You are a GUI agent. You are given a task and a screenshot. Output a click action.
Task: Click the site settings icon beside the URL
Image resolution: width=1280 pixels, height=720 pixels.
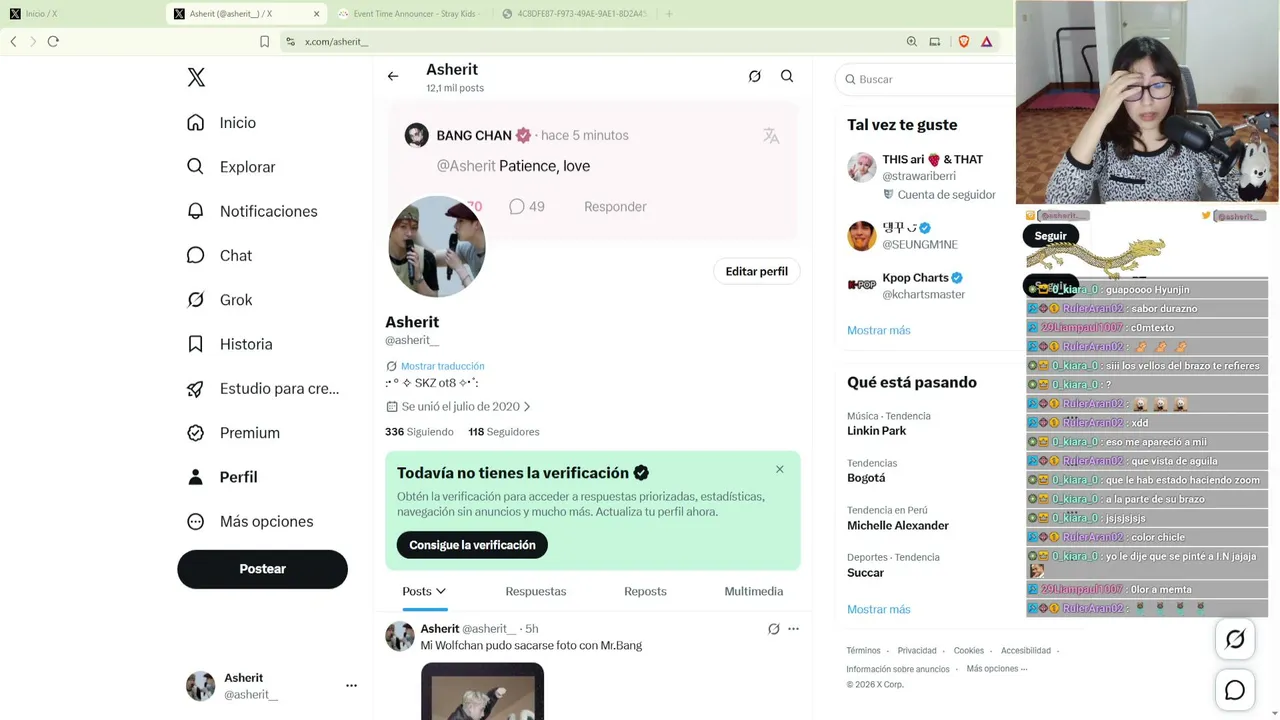[x=290, y=41]
